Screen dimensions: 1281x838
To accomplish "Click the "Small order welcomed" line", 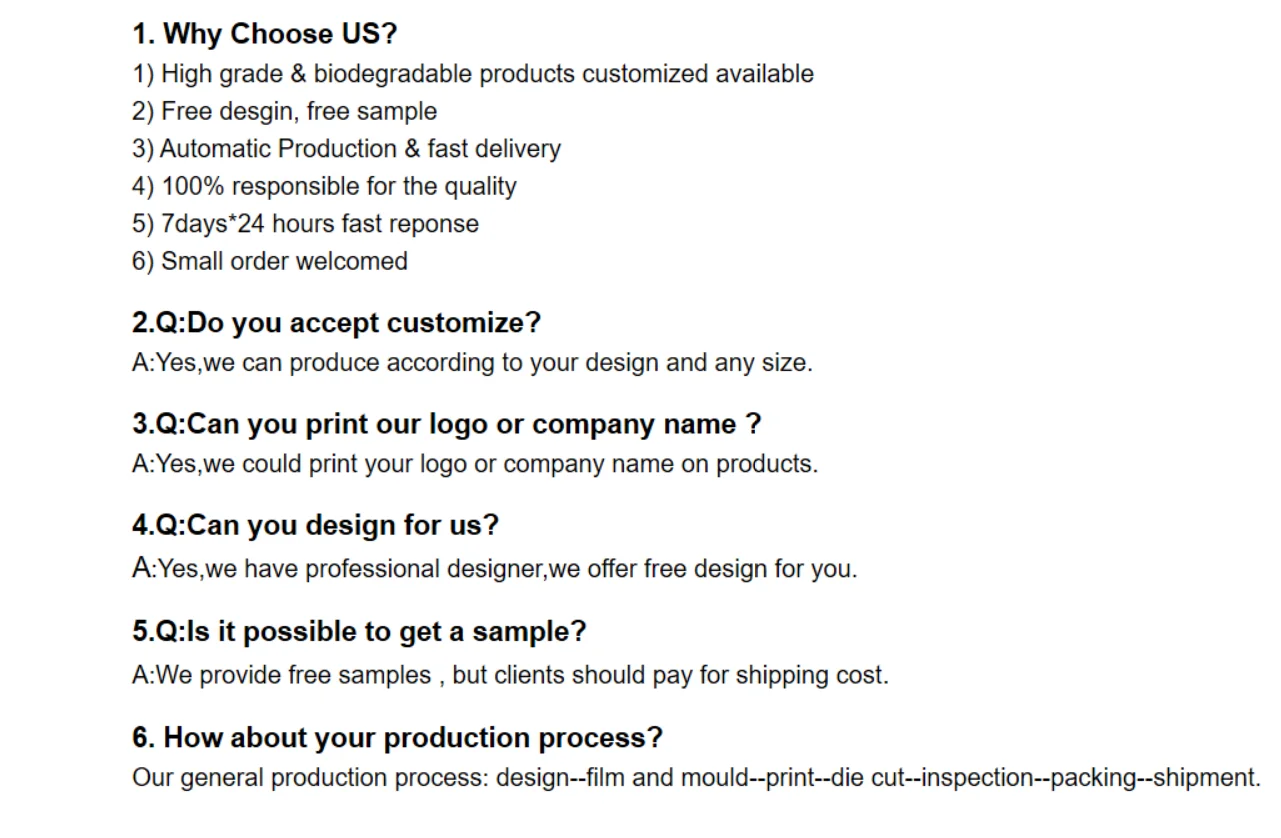I will [x=270, y=261].
